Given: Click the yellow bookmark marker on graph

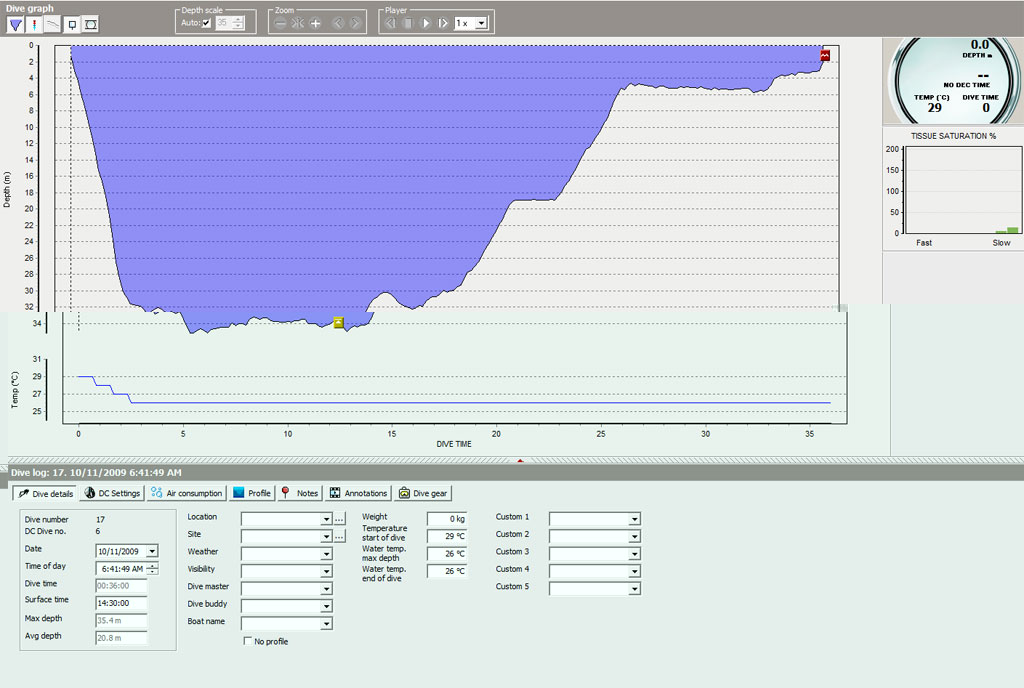Looking at the screenshot, I should pyautogui.click(x=339, y=322).
